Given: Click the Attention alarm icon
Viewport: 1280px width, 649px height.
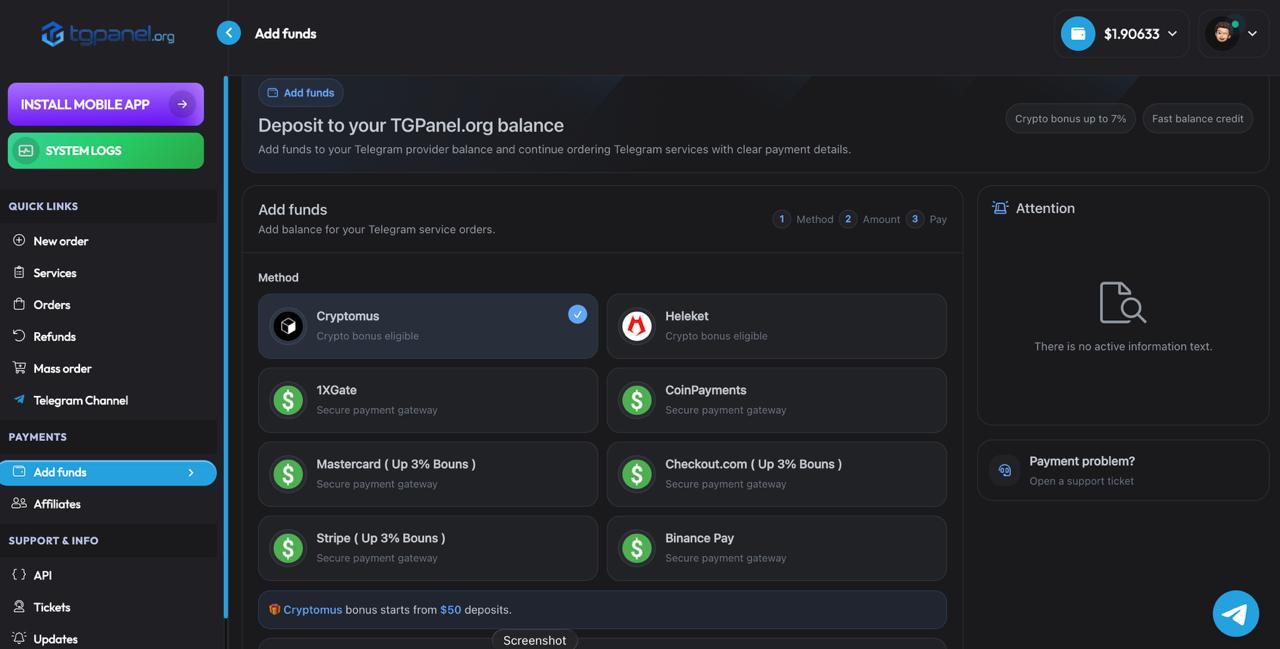Looking at the screenshot, I should 1000,208.
